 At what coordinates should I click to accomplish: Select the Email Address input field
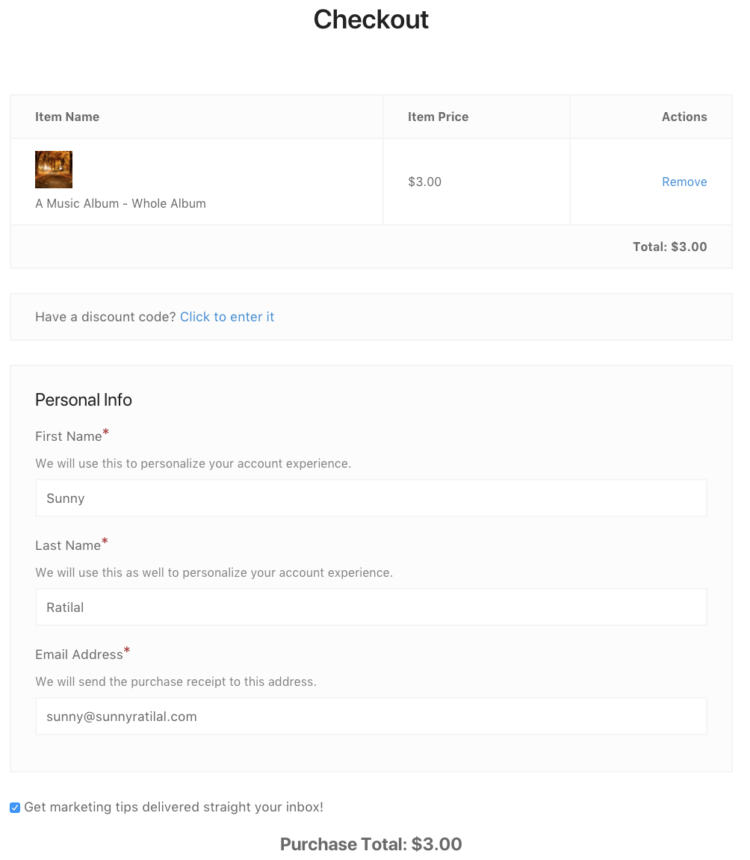click(x=371, y=716)
